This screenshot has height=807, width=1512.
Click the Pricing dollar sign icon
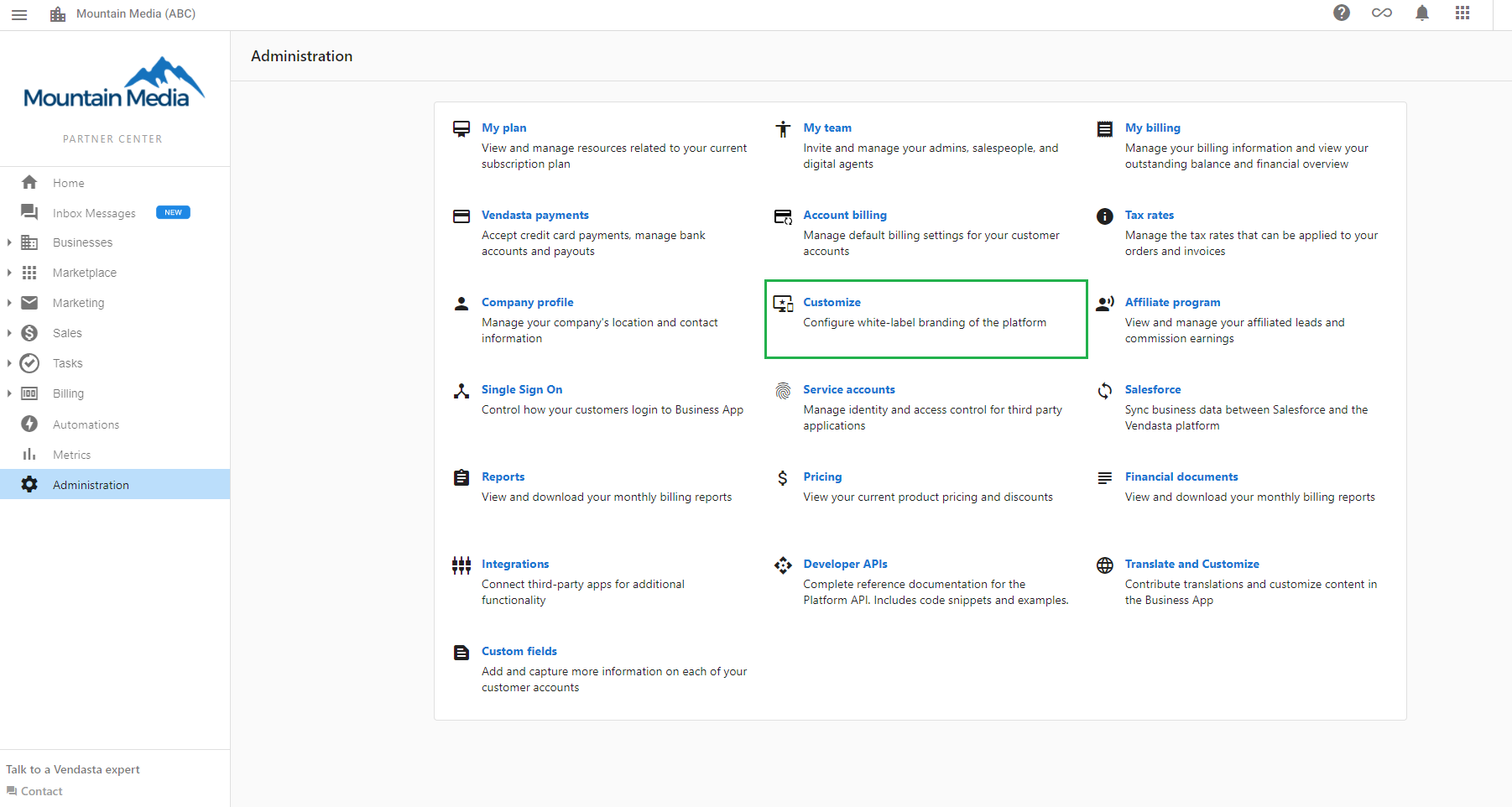(783, 477)
